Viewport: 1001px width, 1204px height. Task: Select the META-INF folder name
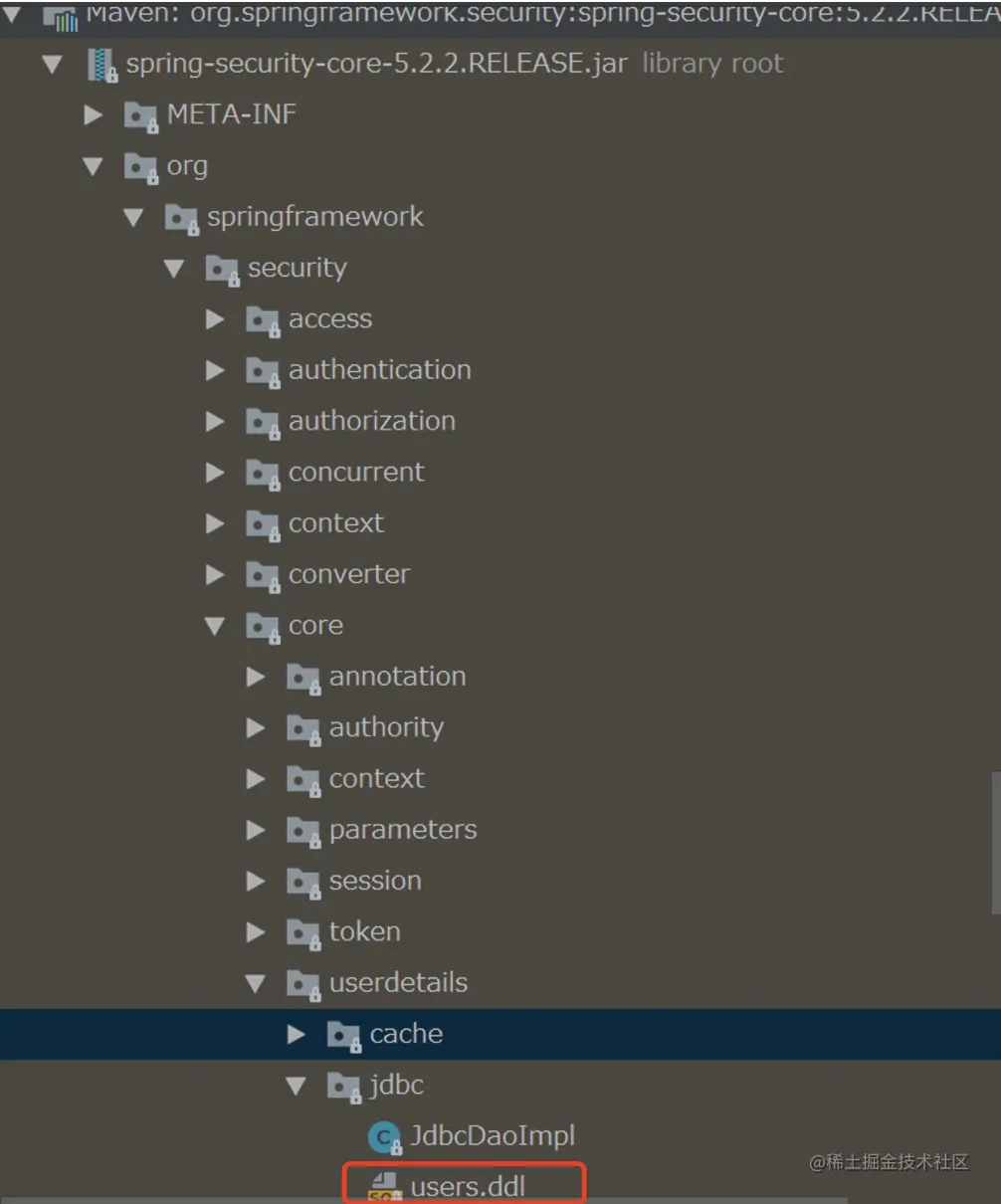pos(232,114)
